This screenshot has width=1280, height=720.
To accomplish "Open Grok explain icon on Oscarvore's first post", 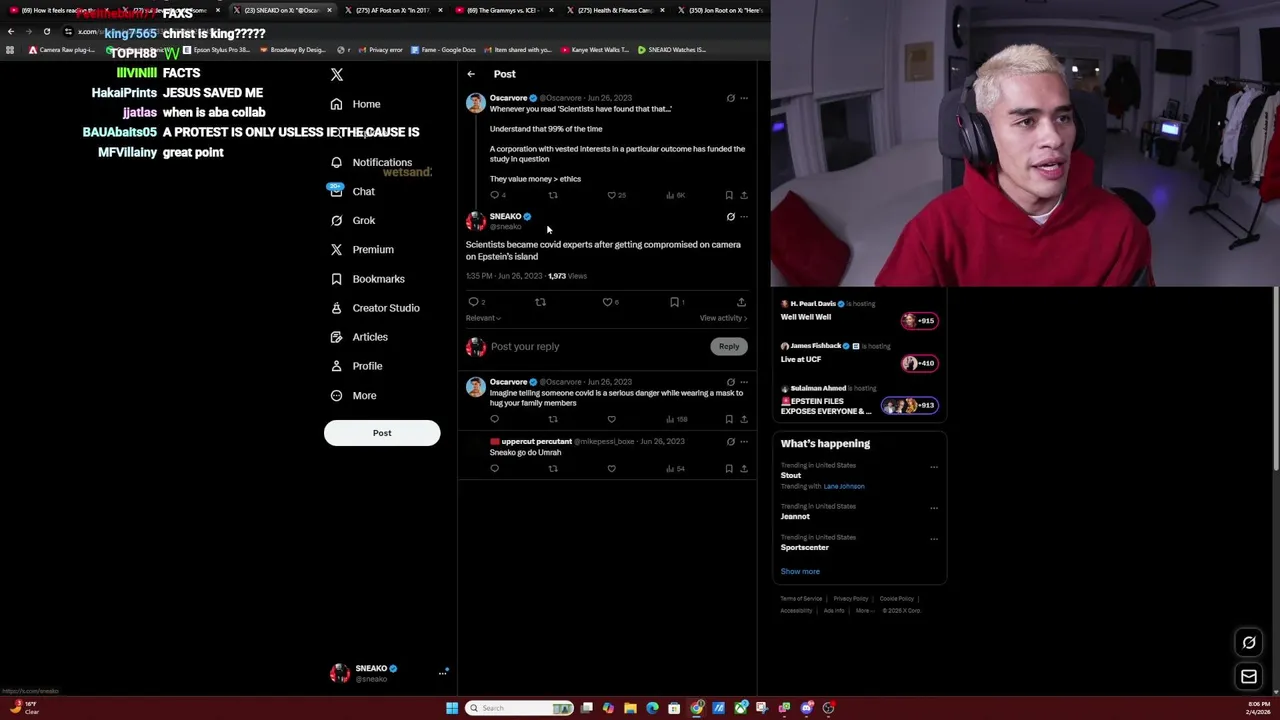I will pos(730,98).
